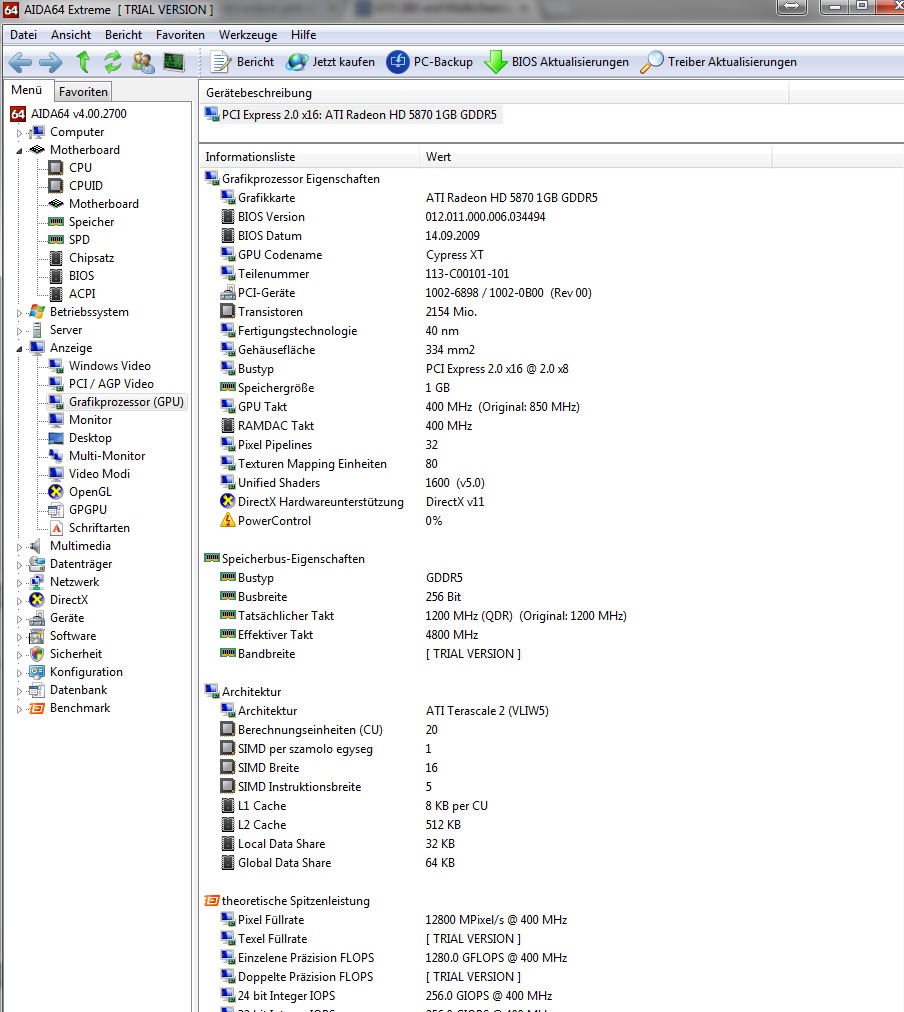Click the Speicherbus-Eigenschaften section icon

pyautogui.click(x=212, y=558)
